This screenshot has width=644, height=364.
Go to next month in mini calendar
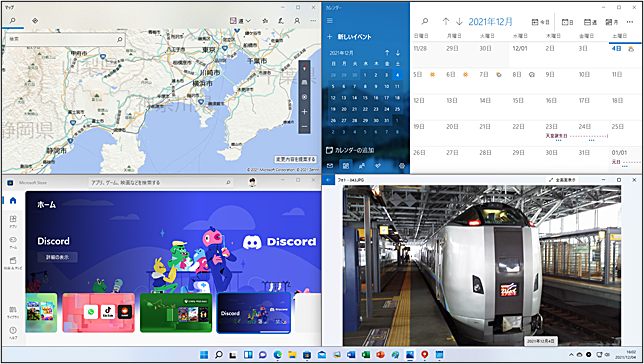pos(398,53)
